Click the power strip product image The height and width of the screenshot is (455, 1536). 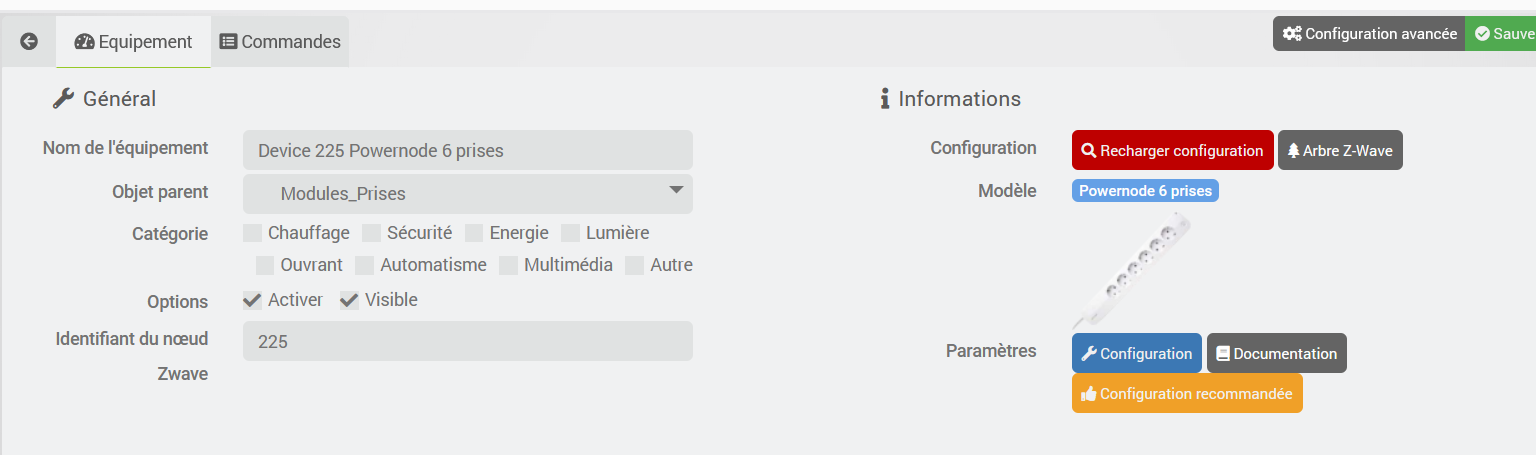[1132, 268]
